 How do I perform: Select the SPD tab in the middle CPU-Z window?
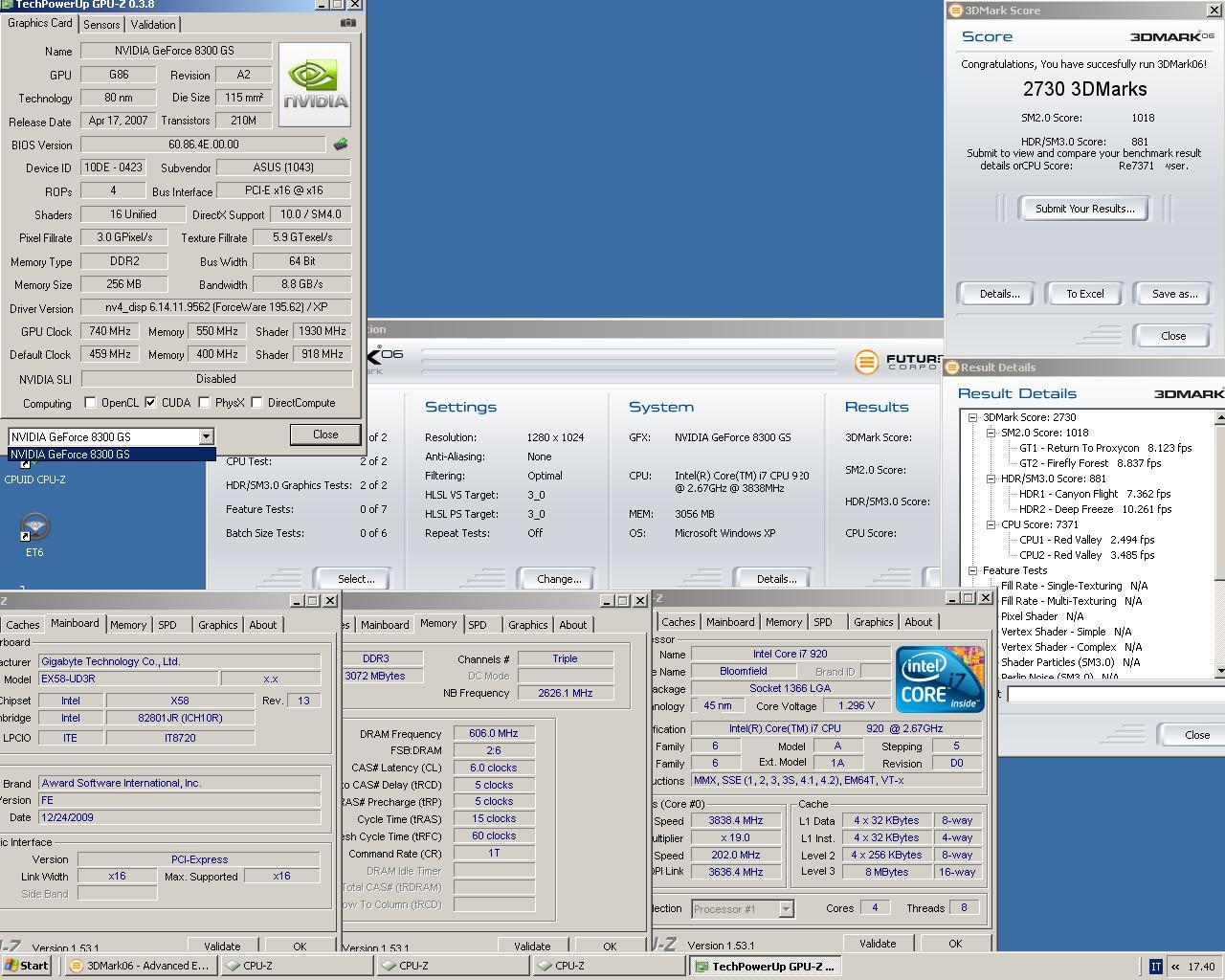tap(477, 625)
